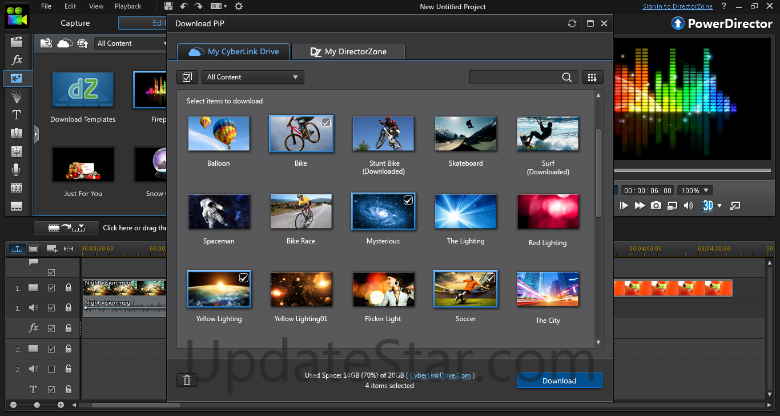Open the library All Content dropdown
Image resolution: width=780 pixels, height=416 pixels.
(x=131, y=43)
